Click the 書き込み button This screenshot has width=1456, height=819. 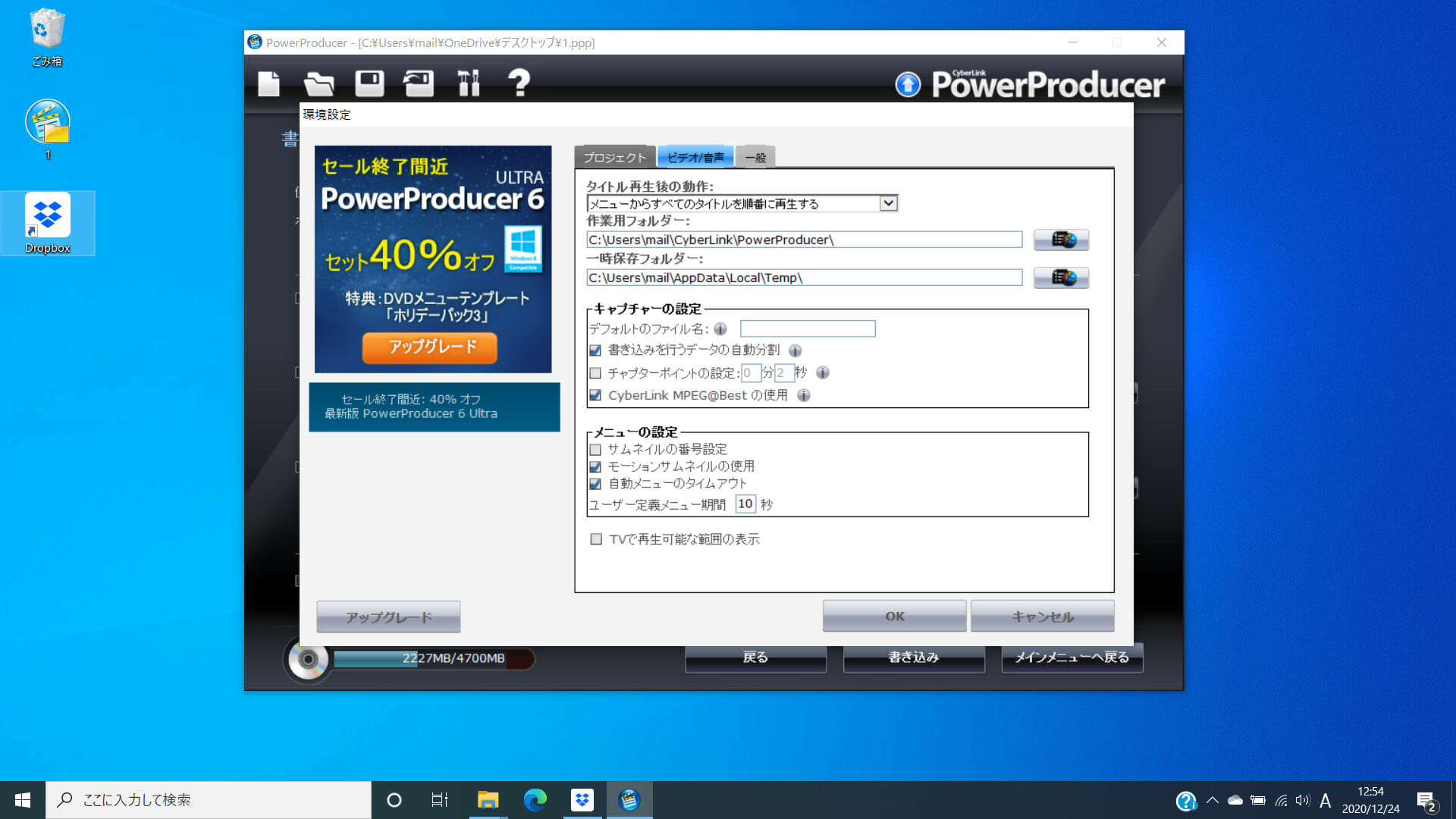[914, 658]
